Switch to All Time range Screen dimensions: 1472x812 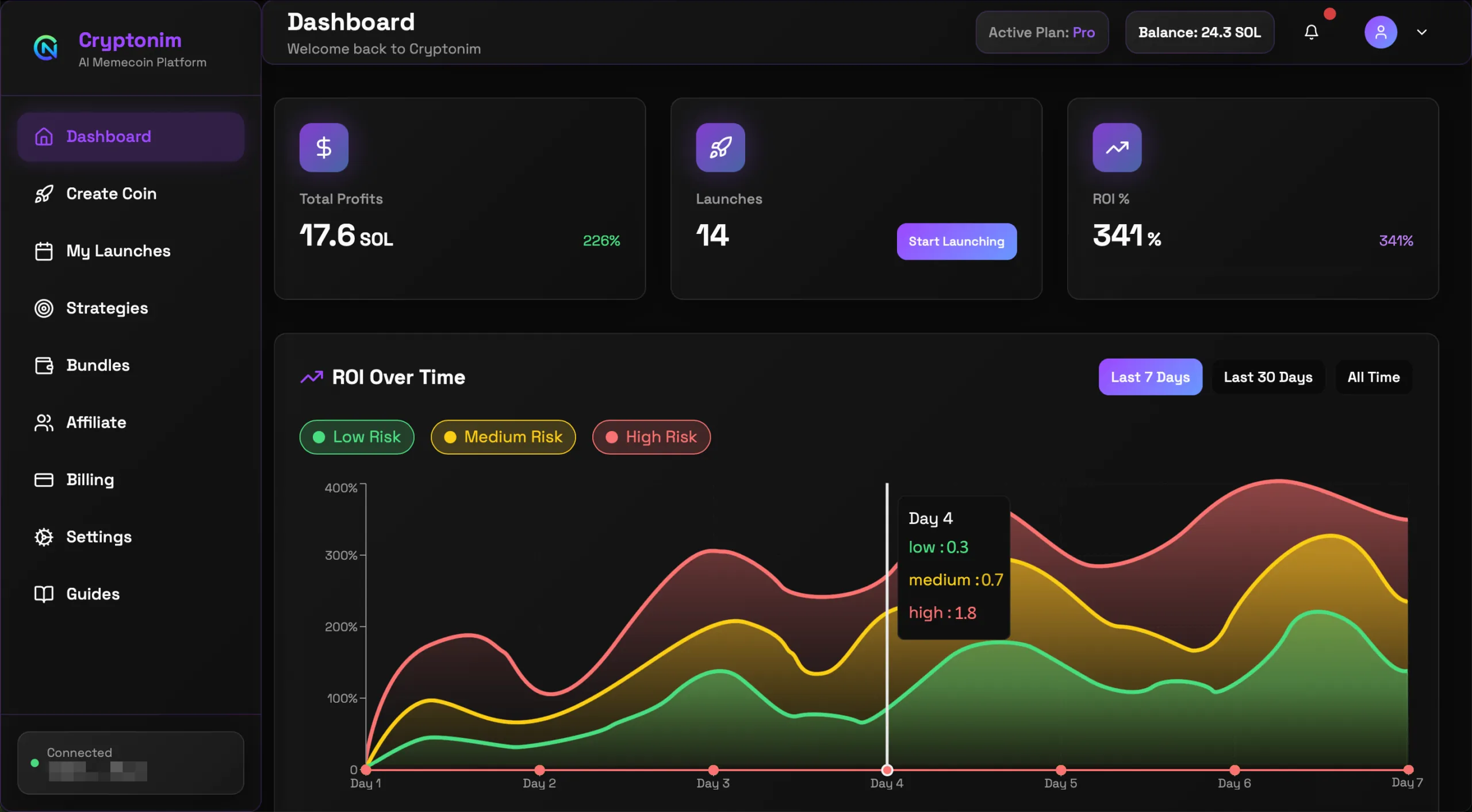[x=1374, y=377]
